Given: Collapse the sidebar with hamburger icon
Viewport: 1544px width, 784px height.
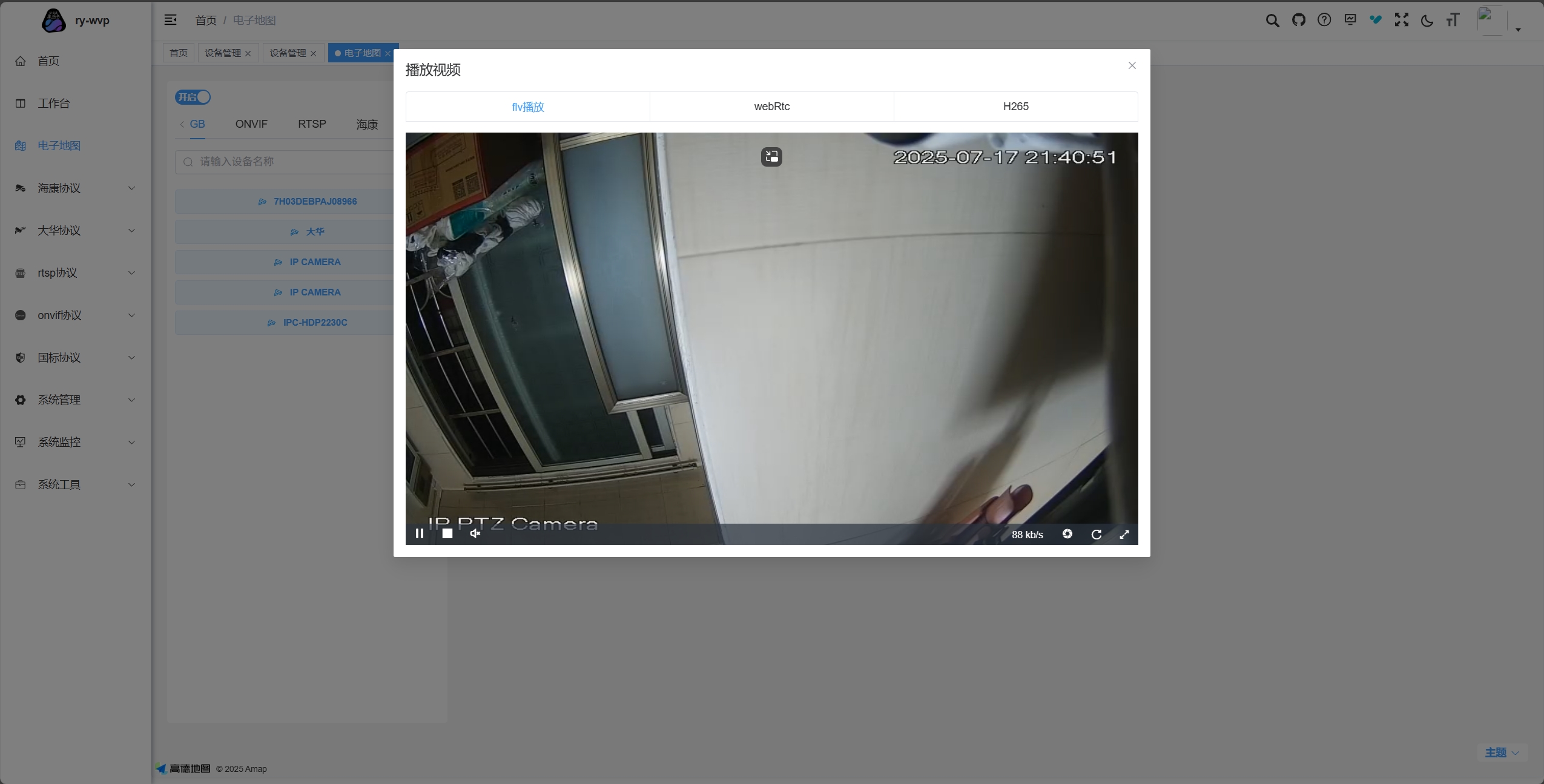Looking at the screenshot, I should pos(170,20).
